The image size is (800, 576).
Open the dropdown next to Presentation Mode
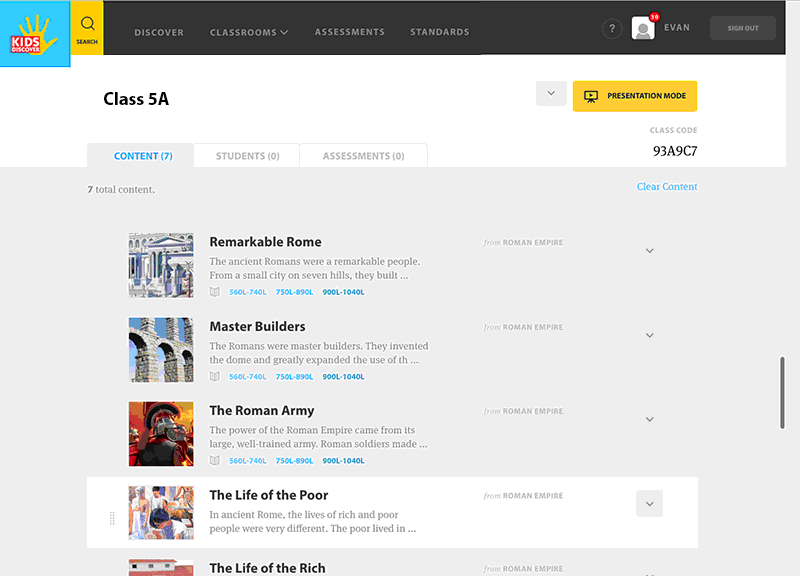(x=550, y=92)
